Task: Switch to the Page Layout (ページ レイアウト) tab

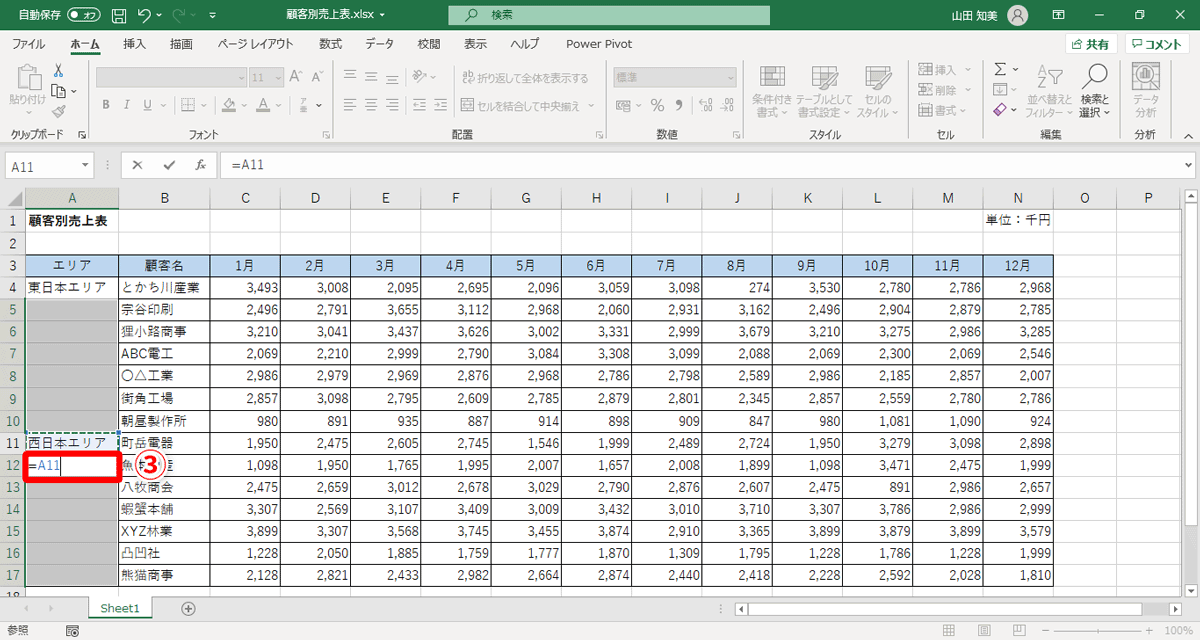Action: (255, 44)
